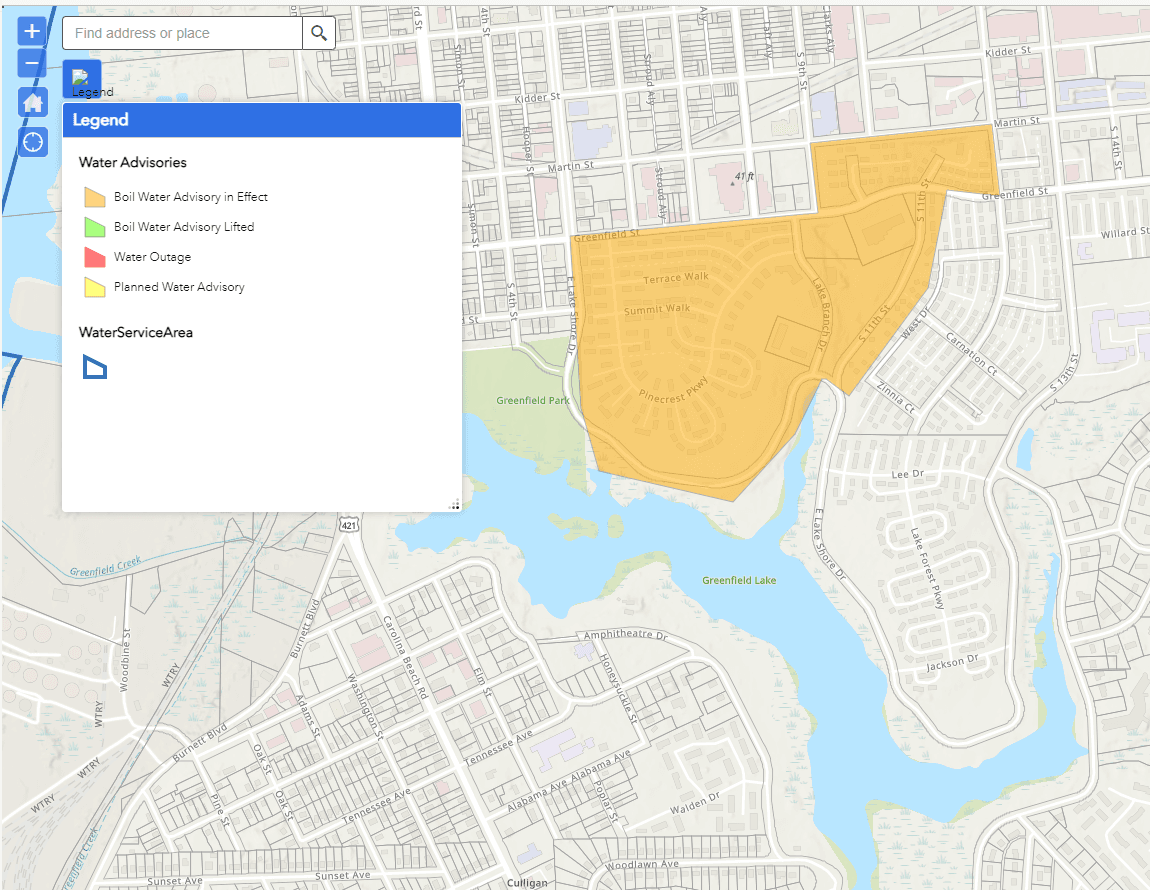Return map to home extent

32,102
